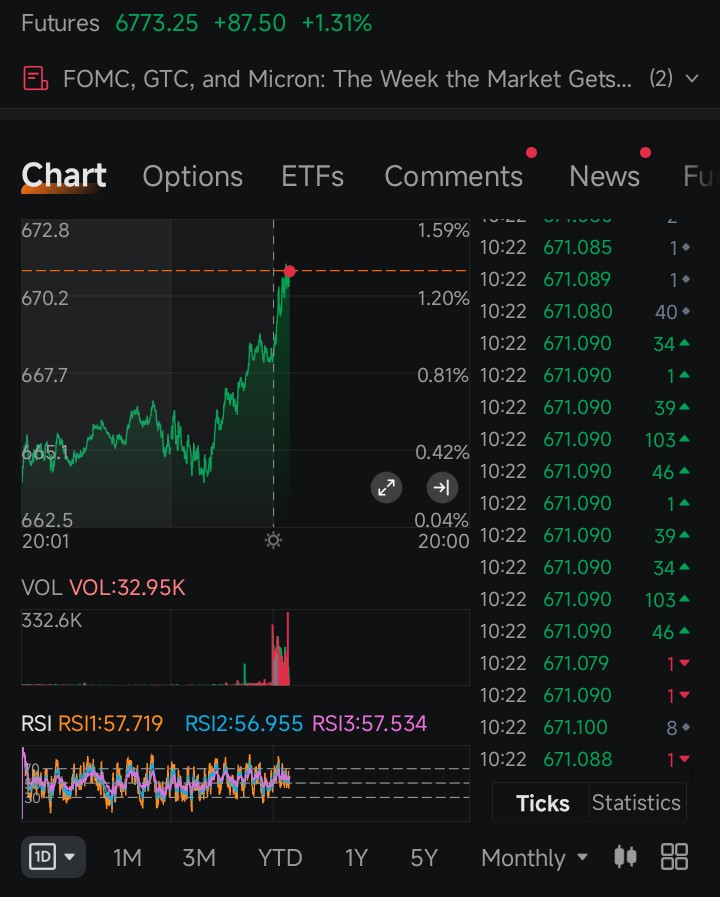720x897 pixels.
Task: Click inside the RSI oscillator chart
Action: (x=245, y=783)
